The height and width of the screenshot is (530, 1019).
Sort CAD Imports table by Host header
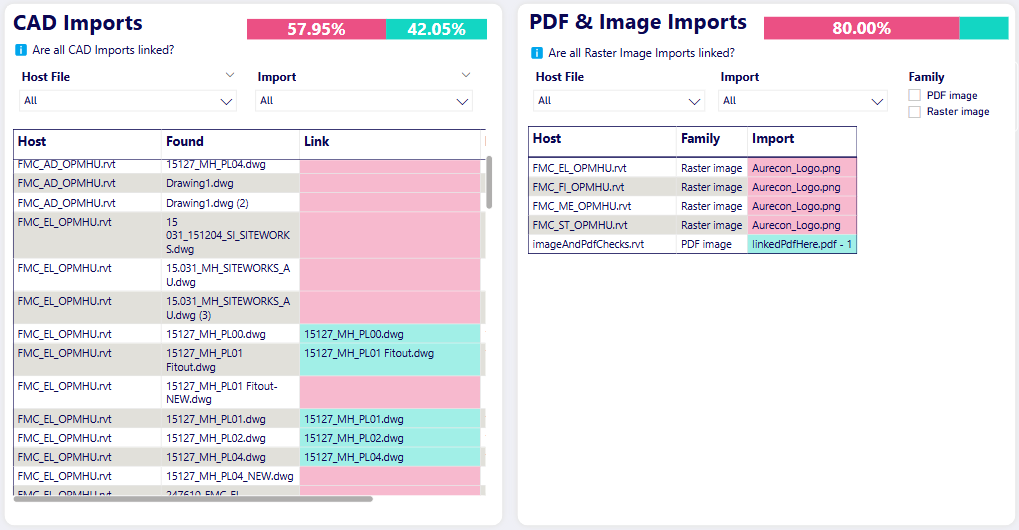(x=87, y=142)
